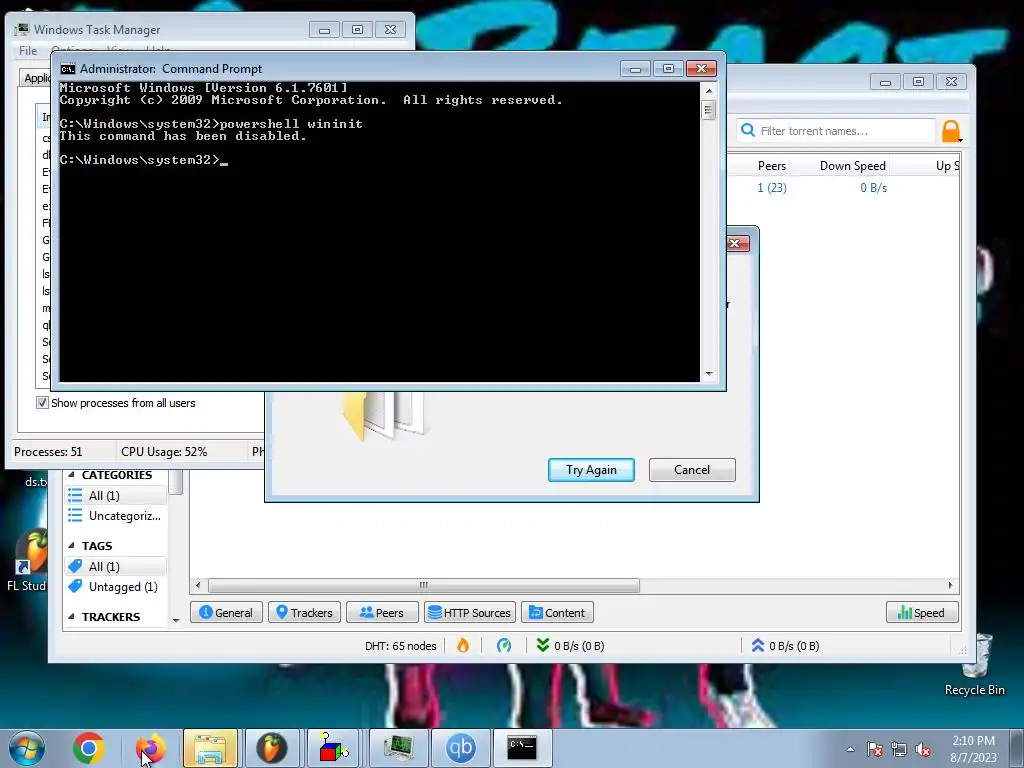The image size is (1024, 768).
Task: Open the colored blocks app on taskbar
Action: tap(333, 748)
